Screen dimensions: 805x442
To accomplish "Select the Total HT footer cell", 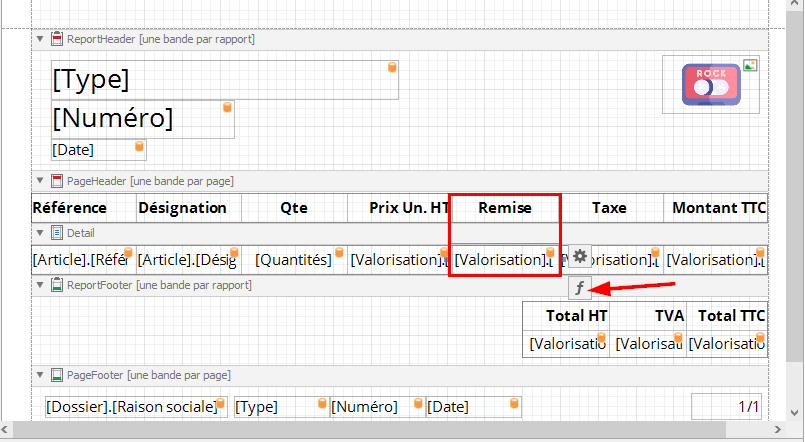I will [566, 316].
